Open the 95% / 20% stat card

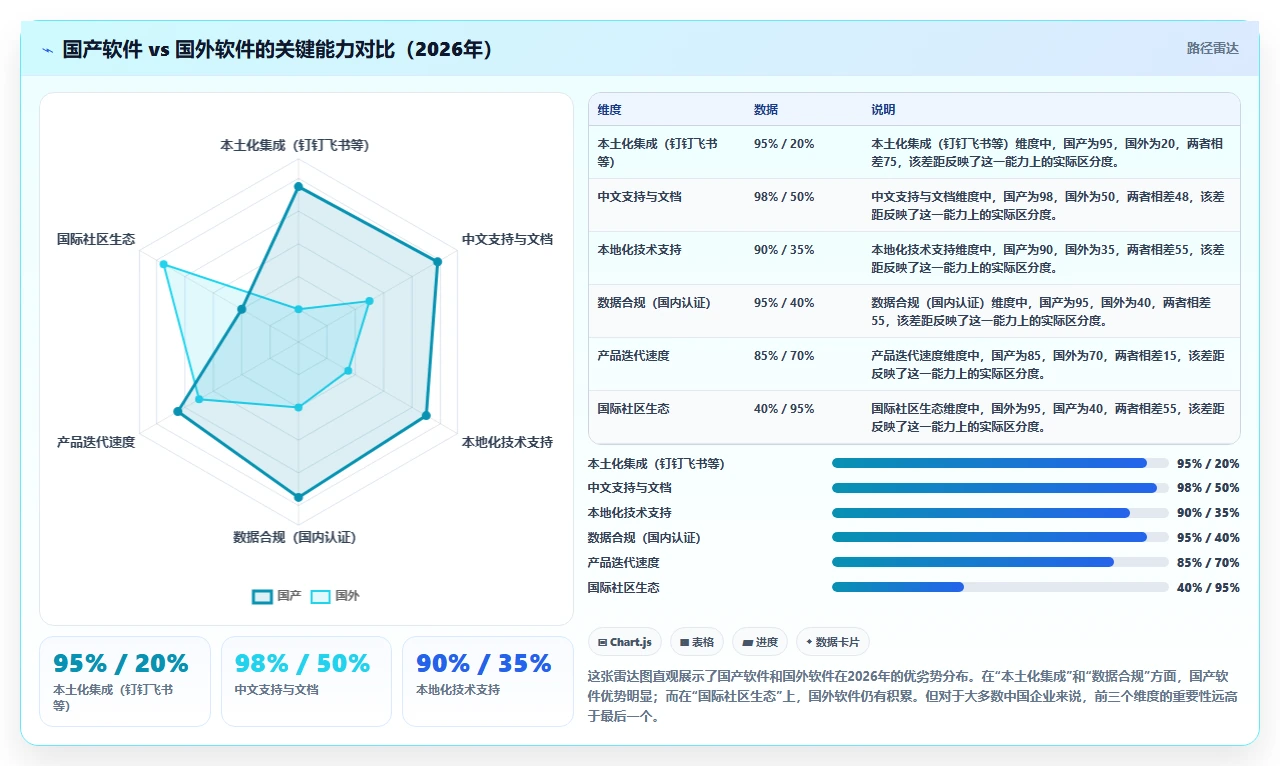coord(125,681)
